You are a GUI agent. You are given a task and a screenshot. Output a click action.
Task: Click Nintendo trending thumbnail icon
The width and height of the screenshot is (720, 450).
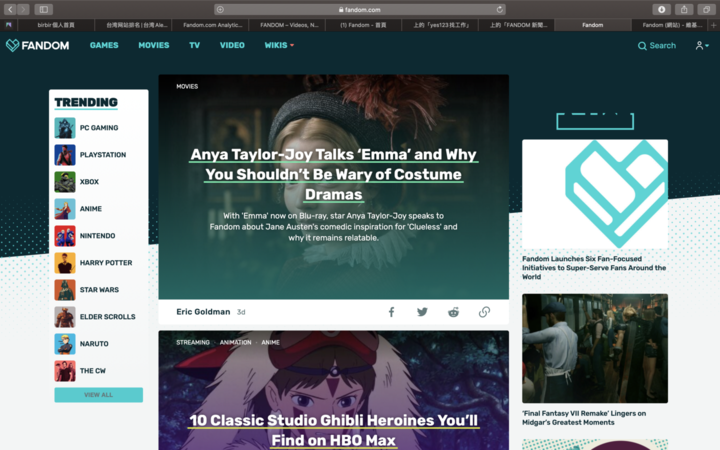(65, 236)
